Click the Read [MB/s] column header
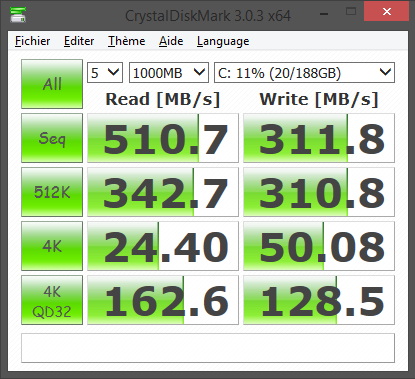This screenshot has width=415, height=379. pyautogui.click(x=163, y=99)
